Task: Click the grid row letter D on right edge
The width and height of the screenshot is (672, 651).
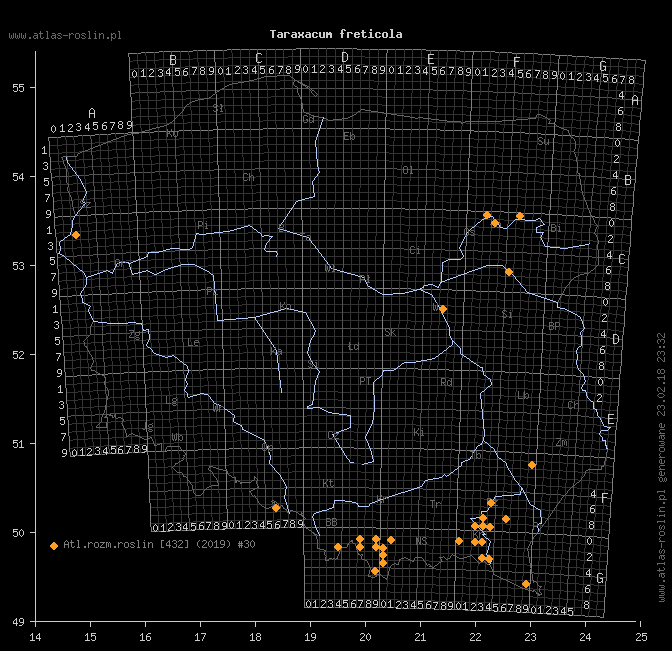Action: point(616,339)
